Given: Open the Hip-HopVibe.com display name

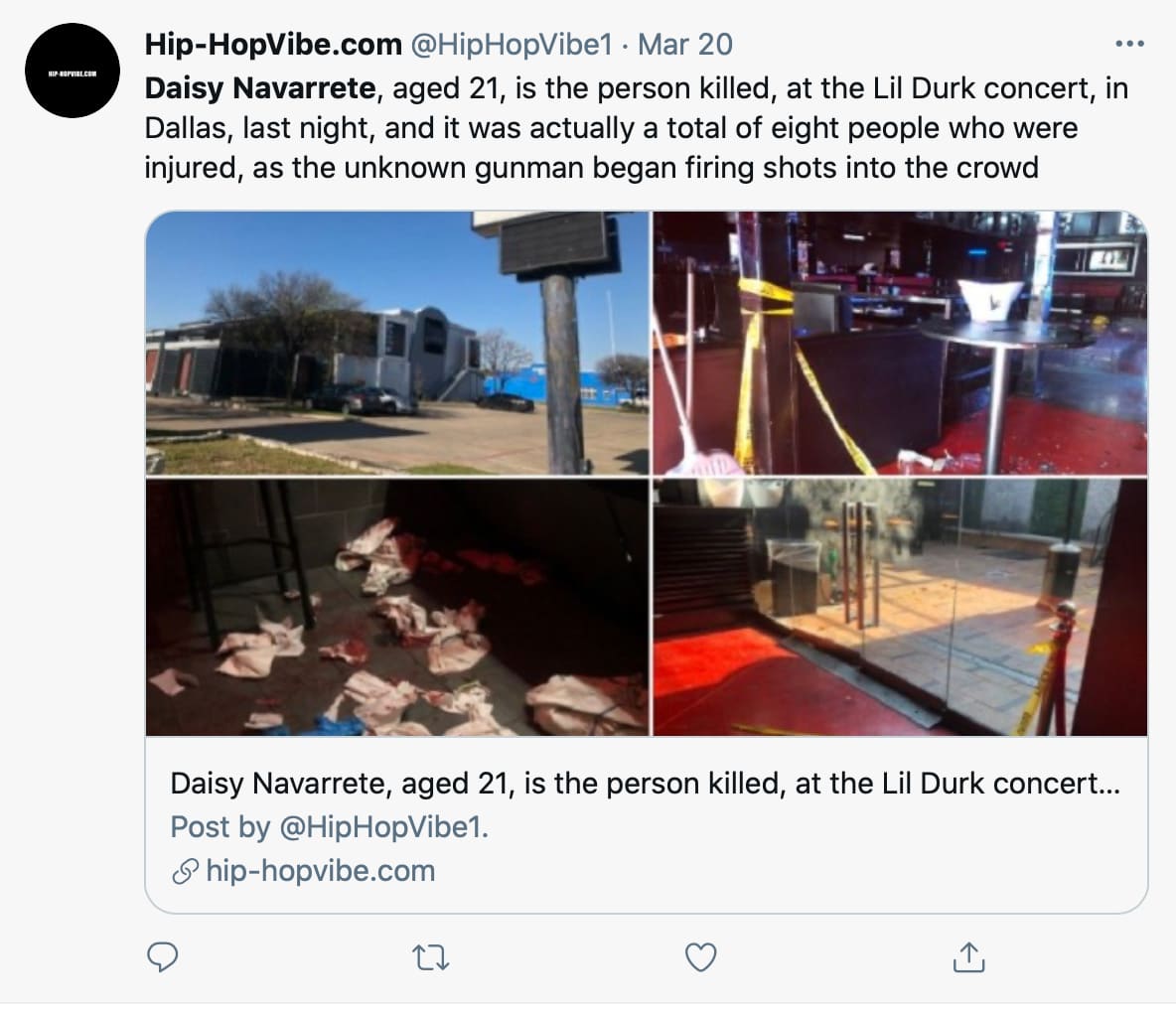Looking at the screenshot, I should point(273,45).
